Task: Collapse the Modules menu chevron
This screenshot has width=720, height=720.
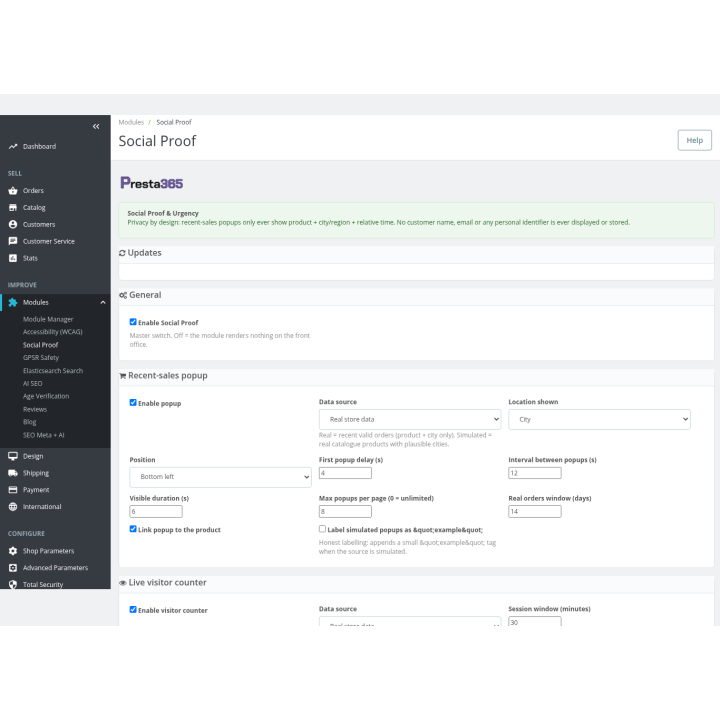Action: click(103, 303)
